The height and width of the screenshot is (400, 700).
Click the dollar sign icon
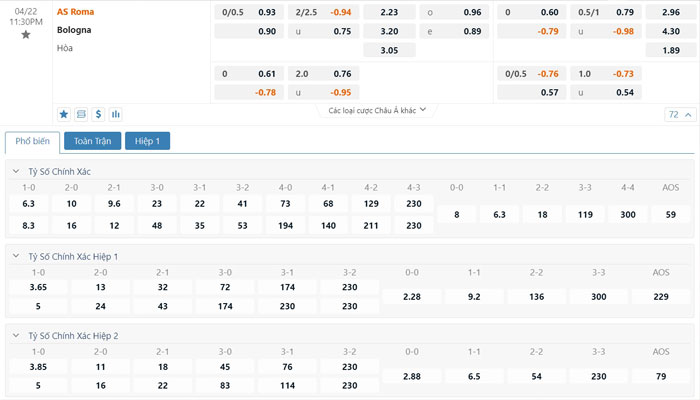[98, 114]
